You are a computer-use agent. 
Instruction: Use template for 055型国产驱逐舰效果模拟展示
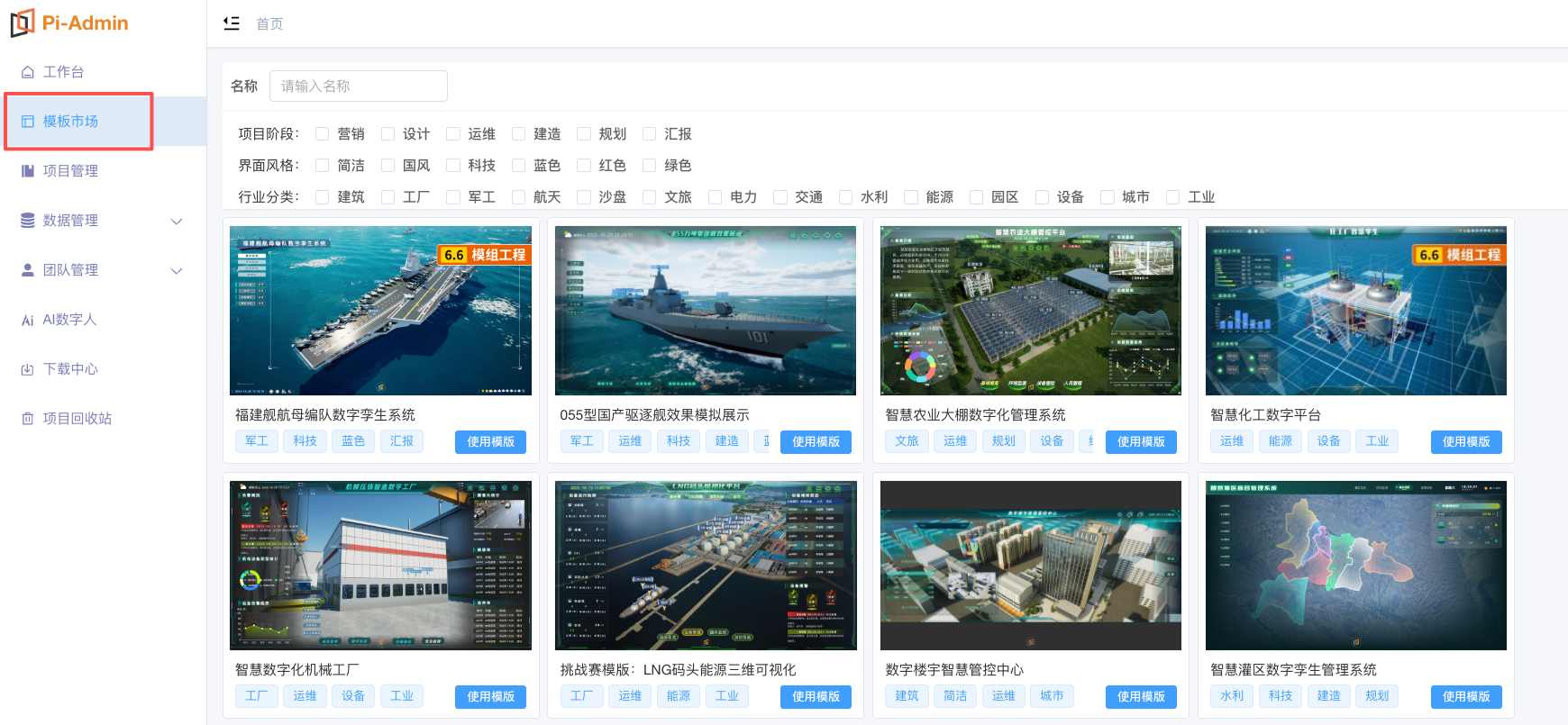point(816,442)
